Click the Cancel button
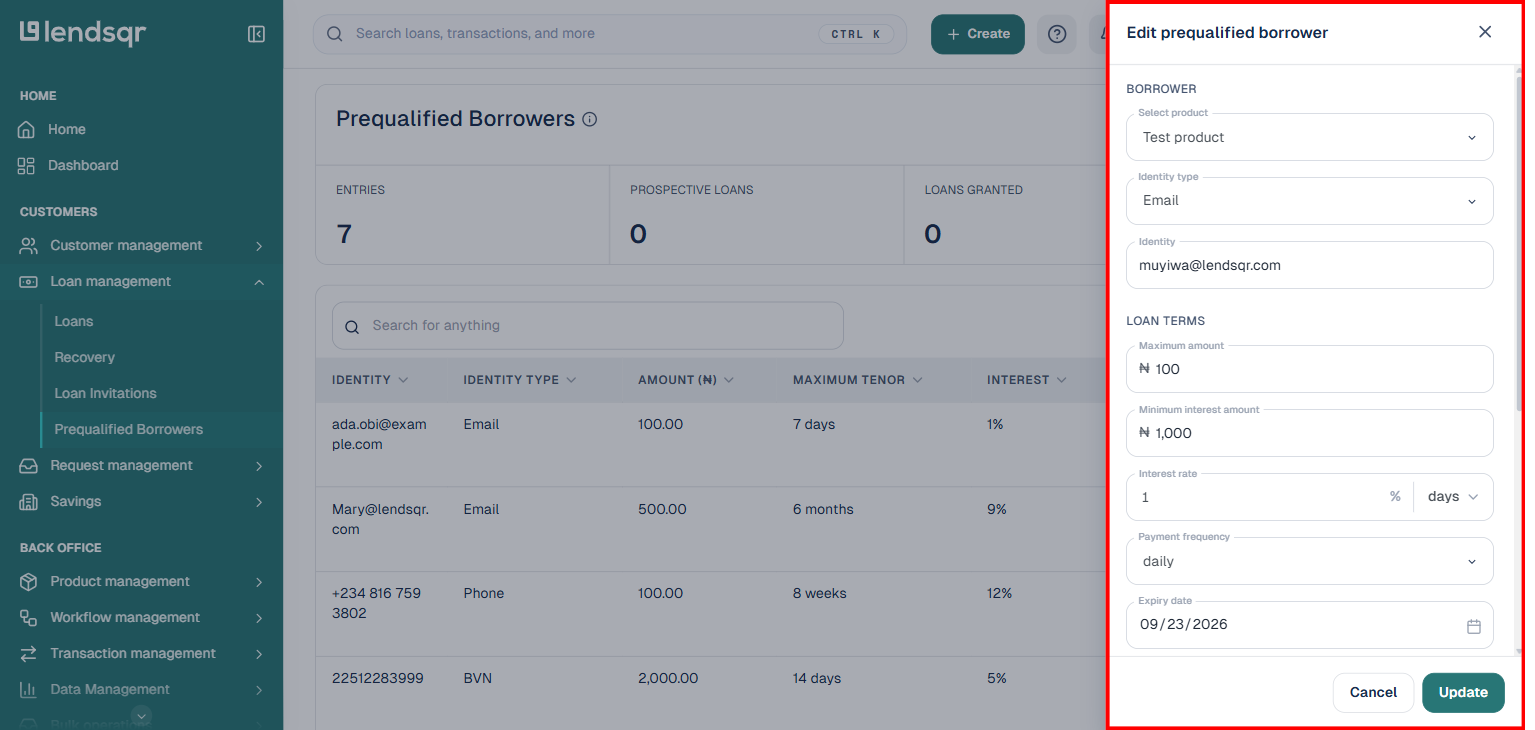 (x=1373, y=692)
